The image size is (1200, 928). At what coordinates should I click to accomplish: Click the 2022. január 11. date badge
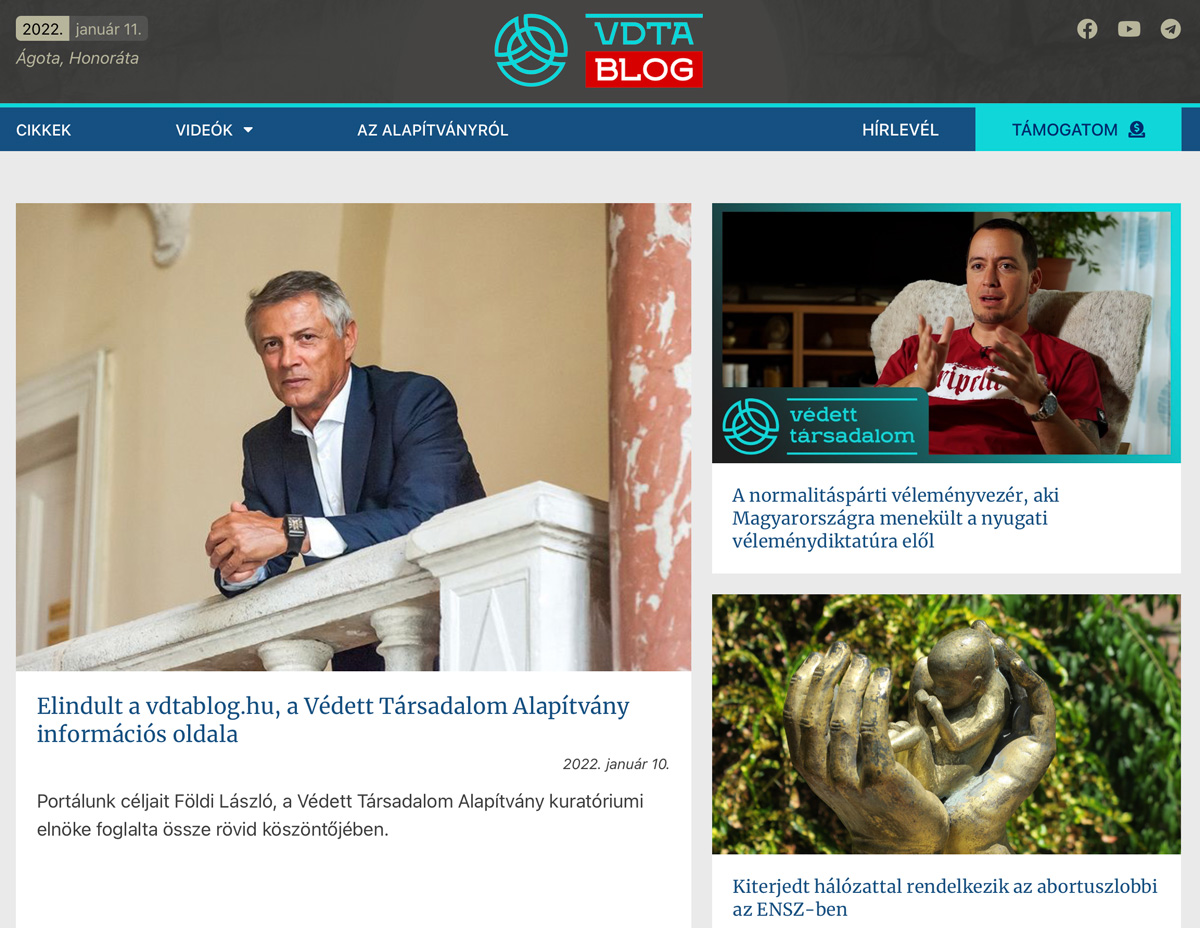click(81, 29)
